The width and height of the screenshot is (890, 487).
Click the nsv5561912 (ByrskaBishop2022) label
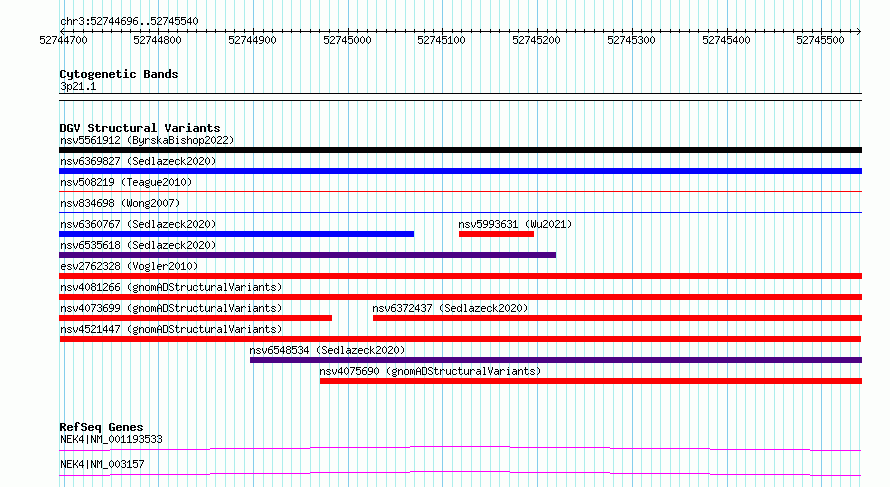tap(147, 140)
